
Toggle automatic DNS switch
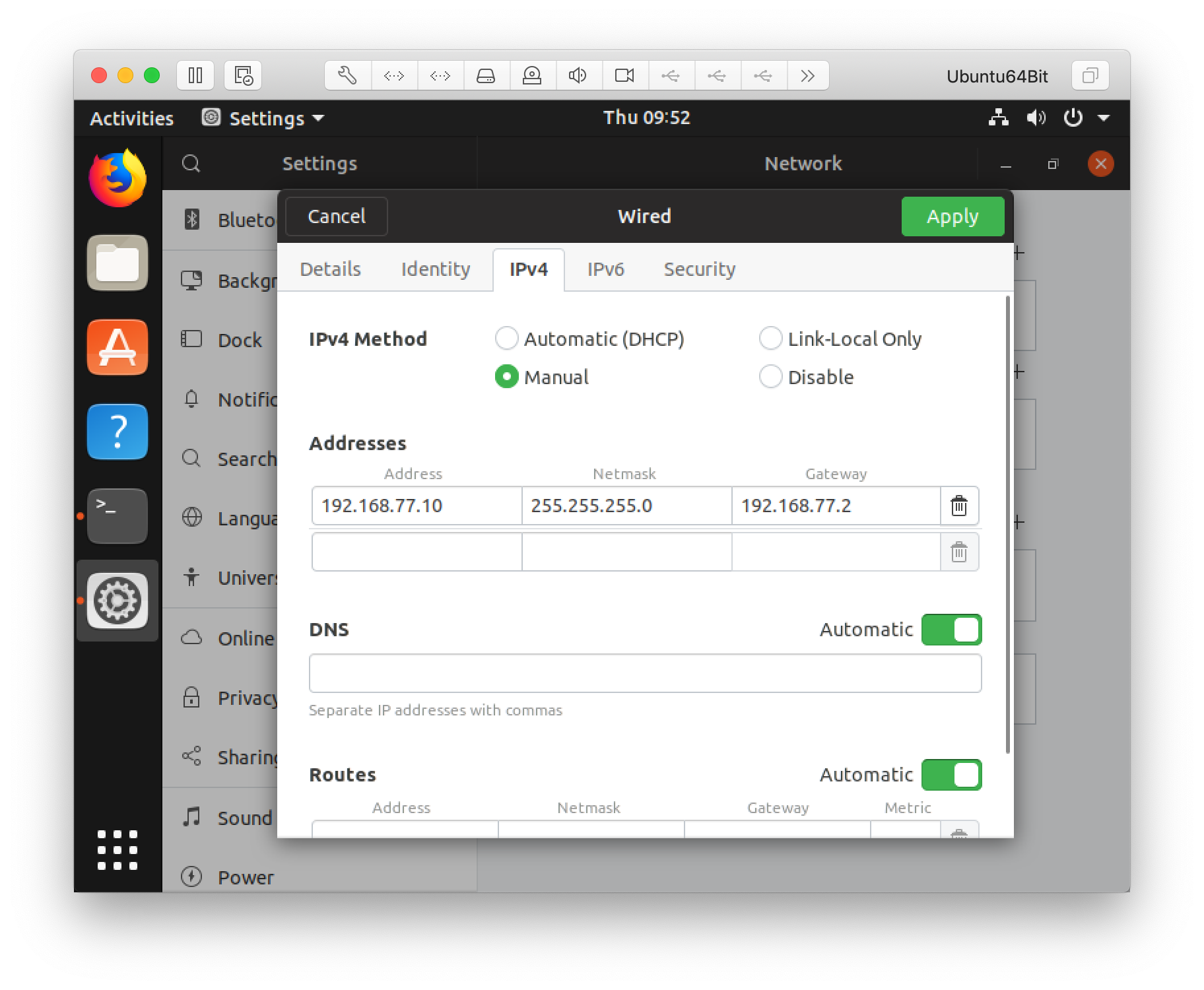pyautogui.click(x=951, y=630)
